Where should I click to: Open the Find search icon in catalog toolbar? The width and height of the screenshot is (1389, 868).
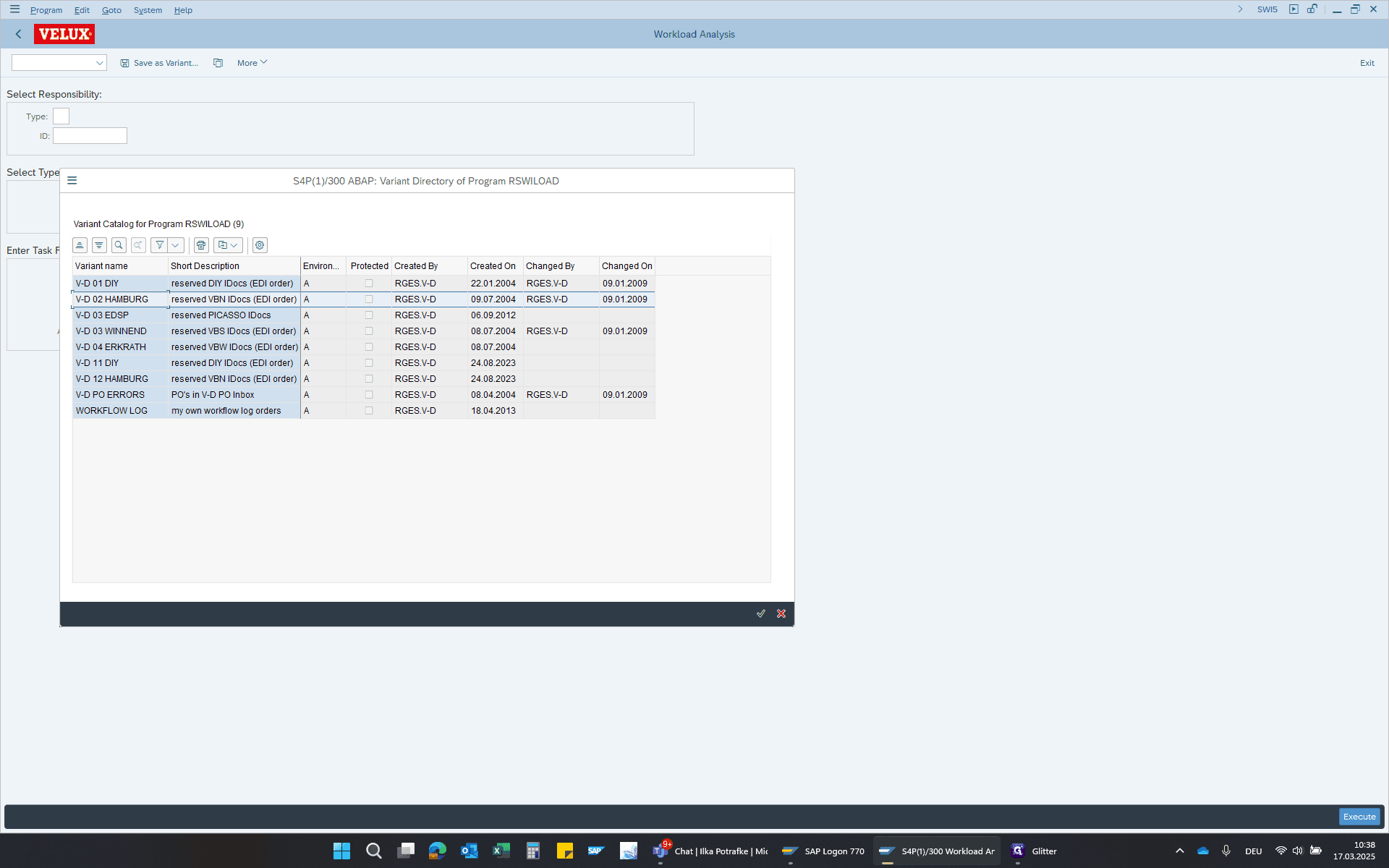click(x=119, y=245)
